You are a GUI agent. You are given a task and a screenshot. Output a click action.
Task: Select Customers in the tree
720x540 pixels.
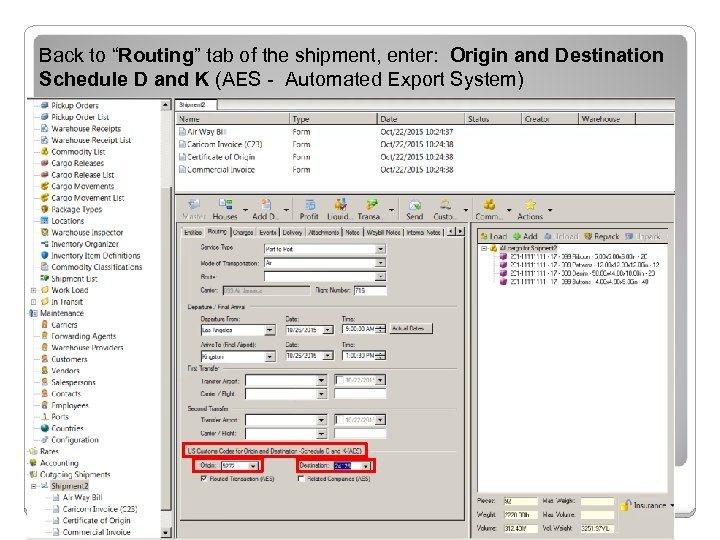pos(69,359)
